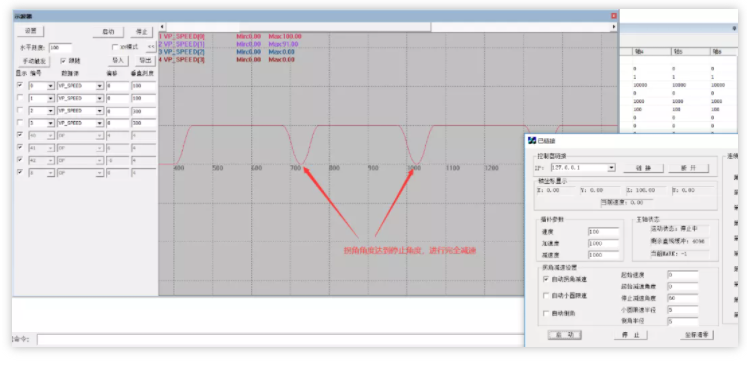The width and height of the screenshot is (751, 367).
Task: Open the first row VP_SPEED data source dropdown
Action: coord(100,86)
